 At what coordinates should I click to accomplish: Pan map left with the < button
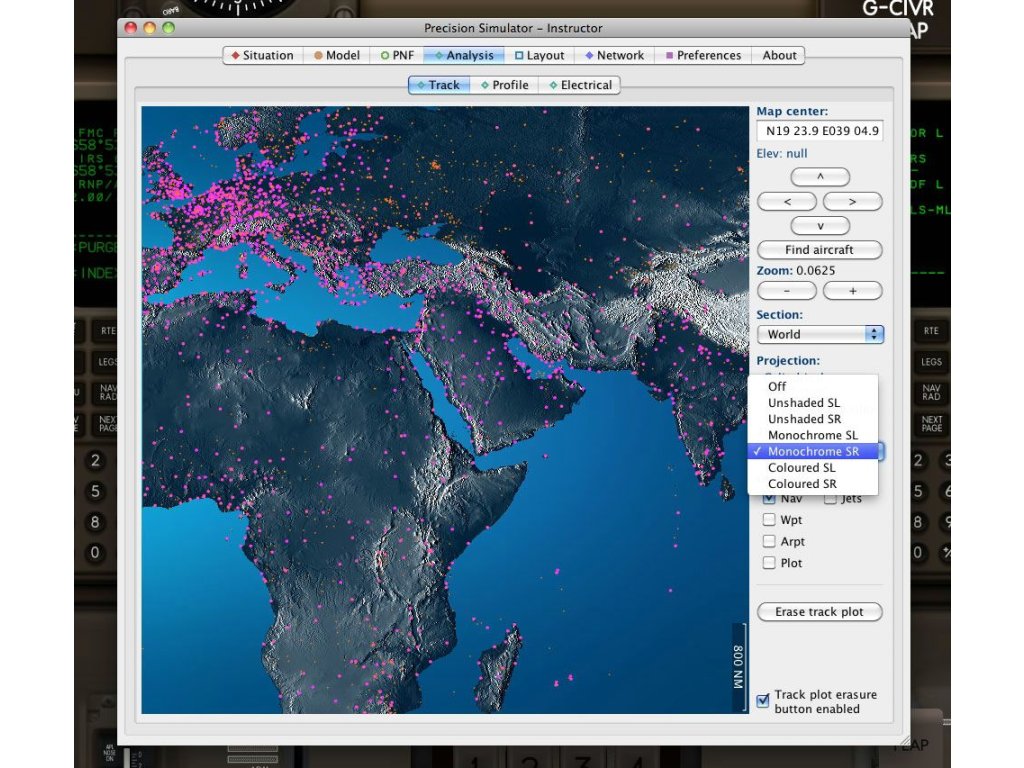click(x=787, y=201)
